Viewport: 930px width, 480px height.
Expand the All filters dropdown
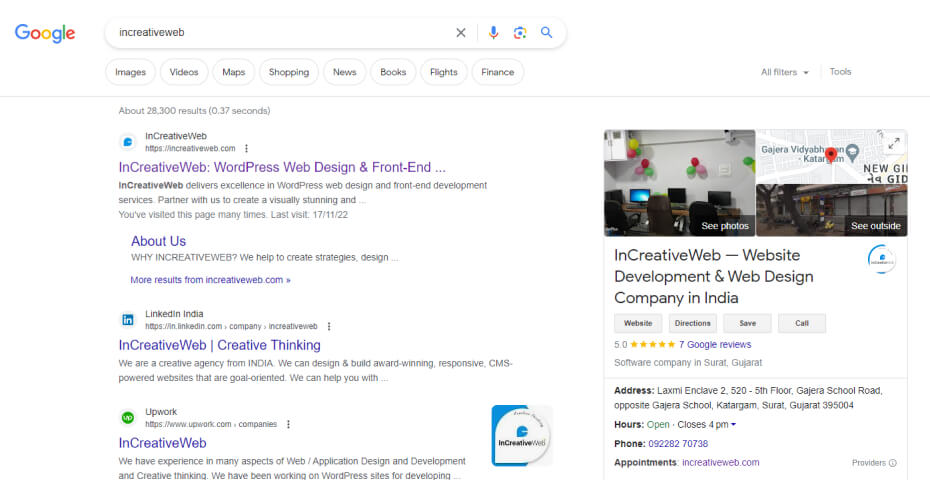click(785, 72)
